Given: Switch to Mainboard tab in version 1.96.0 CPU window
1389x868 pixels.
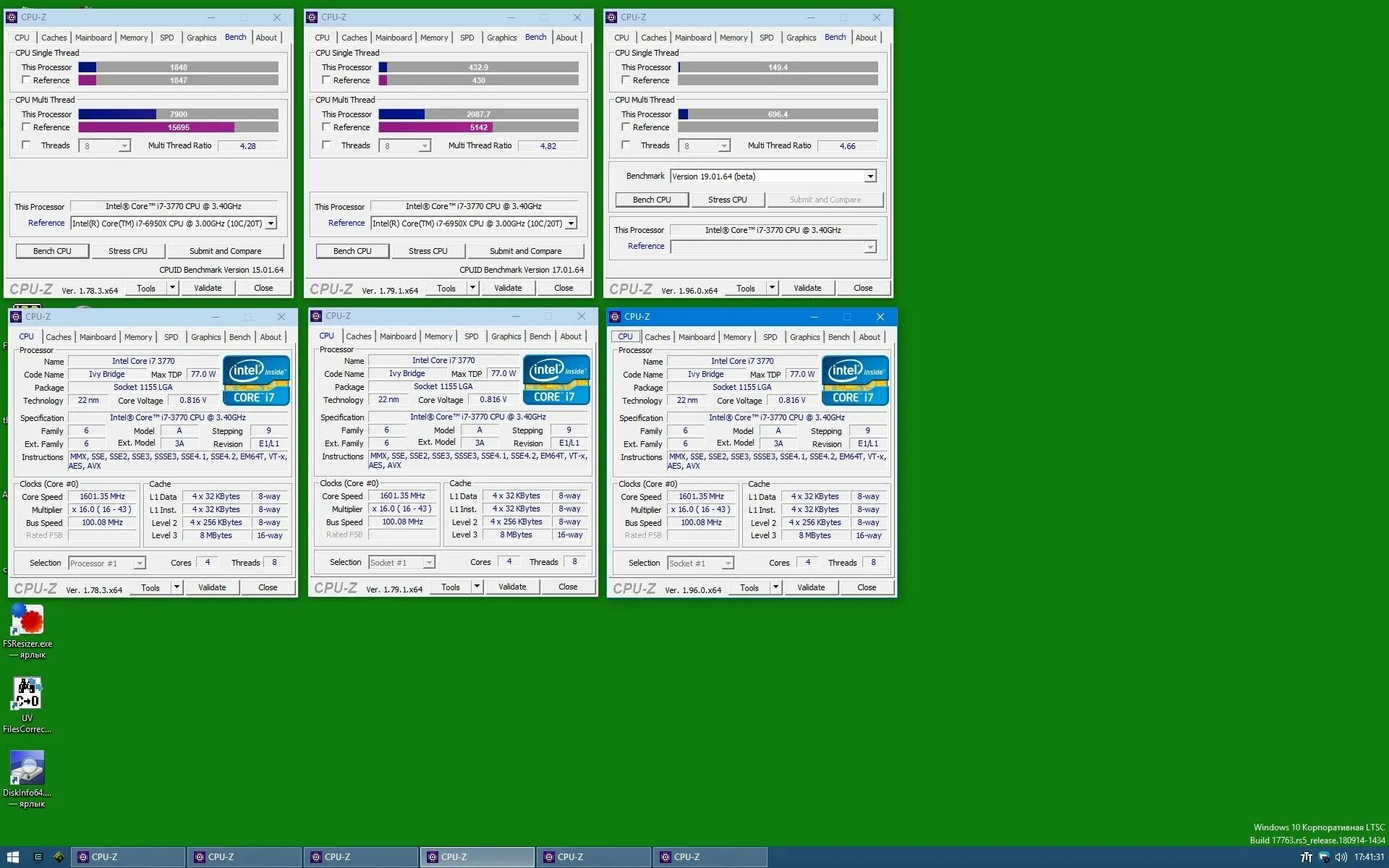Looking at the screenshot, I should click(x=696, y=337).
